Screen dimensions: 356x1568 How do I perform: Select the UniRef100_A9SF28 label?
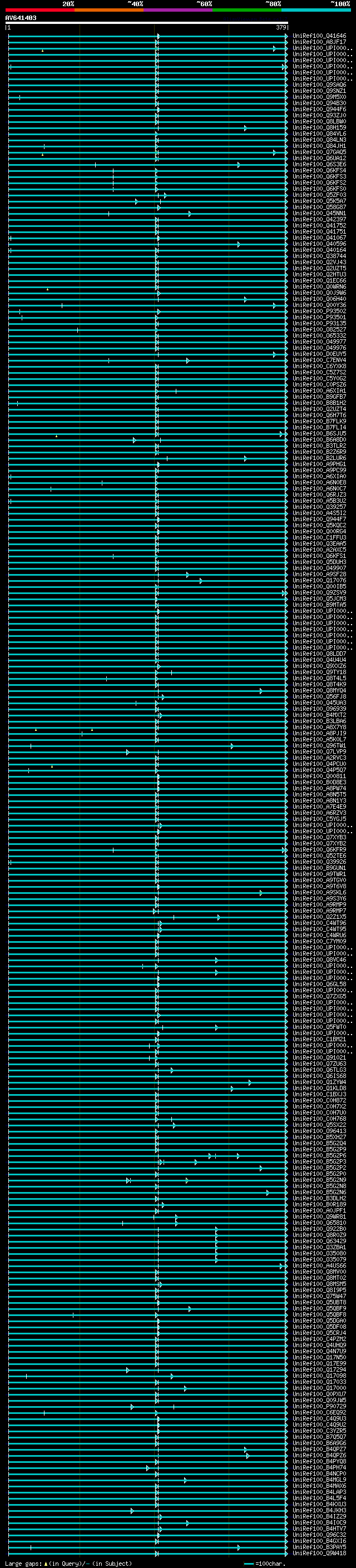pos(319,575)
